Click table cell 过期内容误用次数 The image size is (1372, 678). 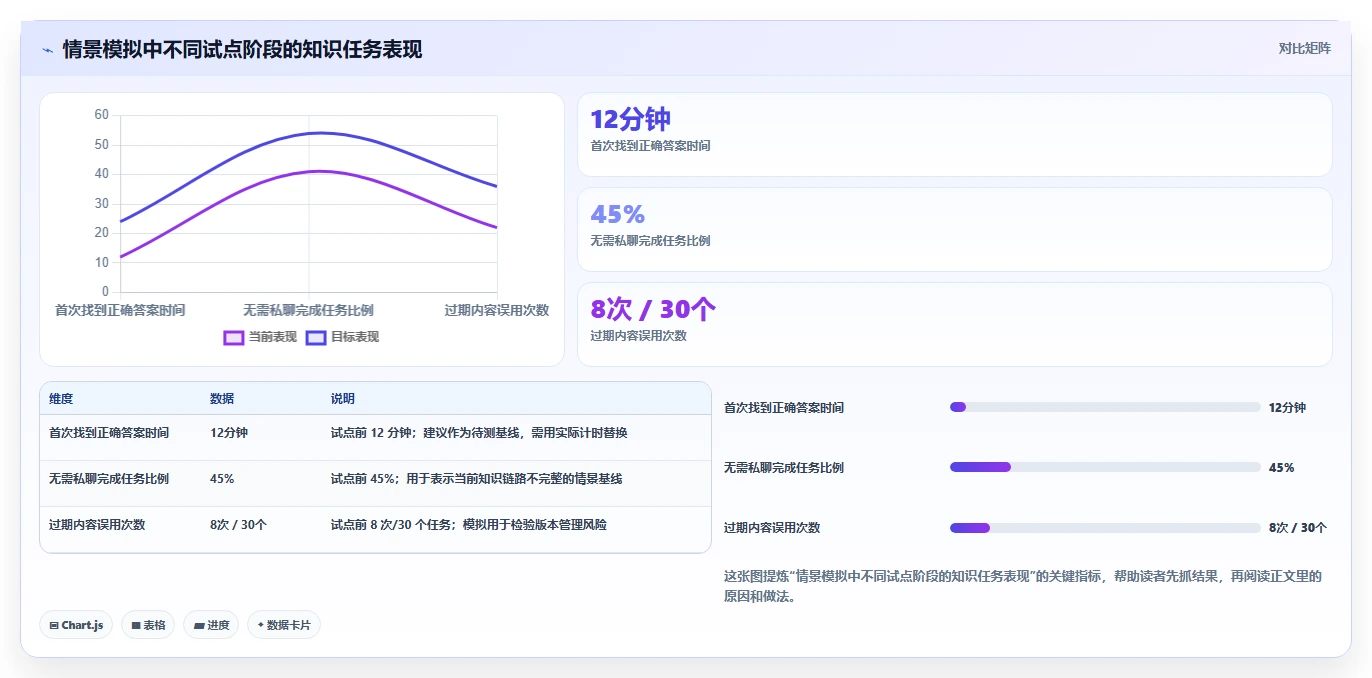[97, 525]
